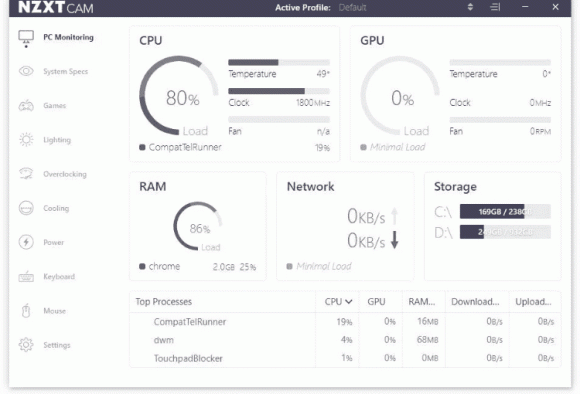Click the Network card title

tap(310, 186)
